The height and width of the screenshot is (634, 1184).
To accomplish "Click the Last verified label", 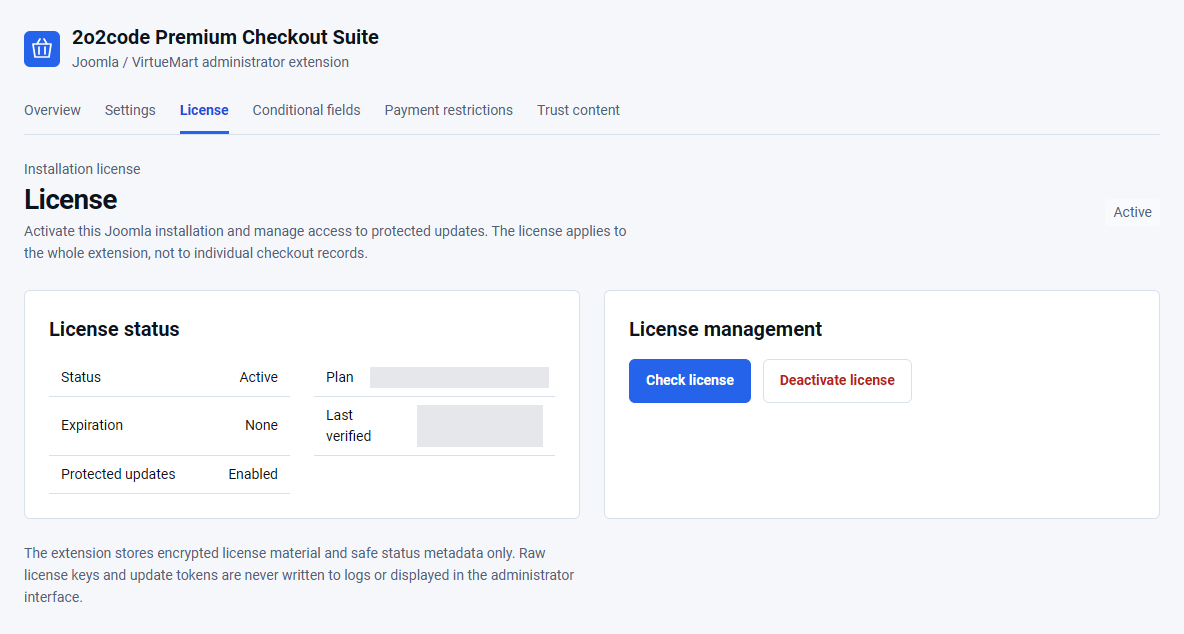I will tap(348, 426).
